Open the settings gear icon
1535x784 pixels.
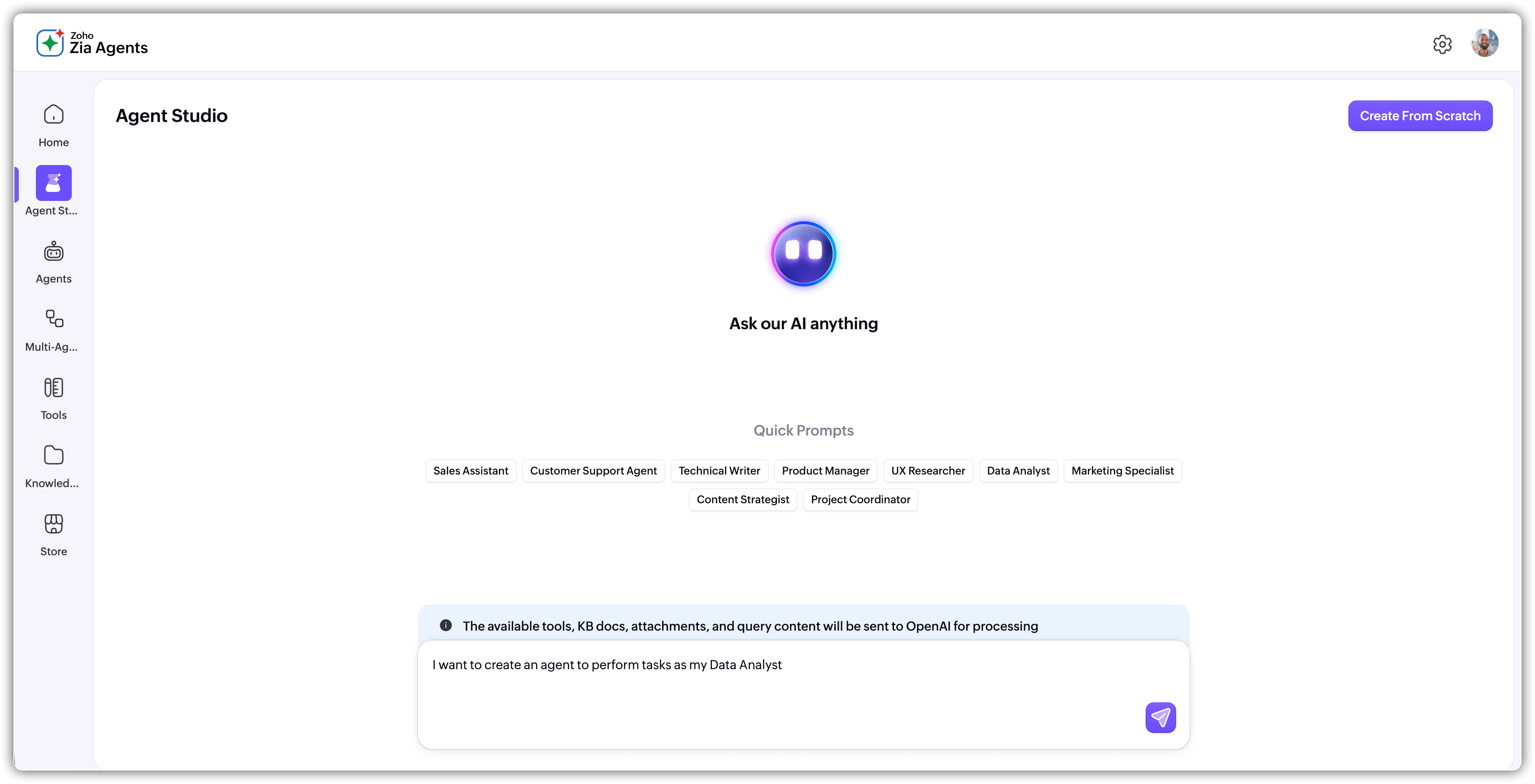1442,44
